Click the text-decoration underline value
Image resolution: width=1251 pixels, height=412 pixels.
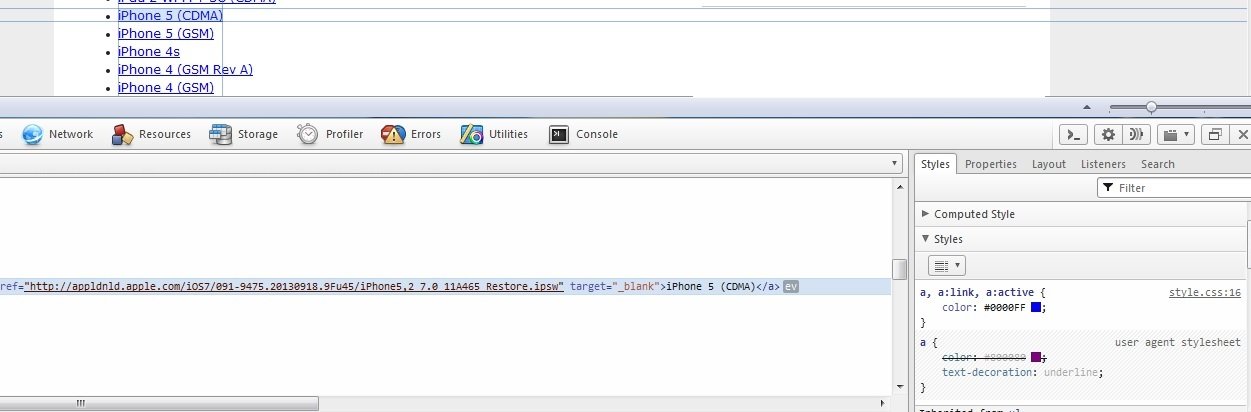[1072, 372]
